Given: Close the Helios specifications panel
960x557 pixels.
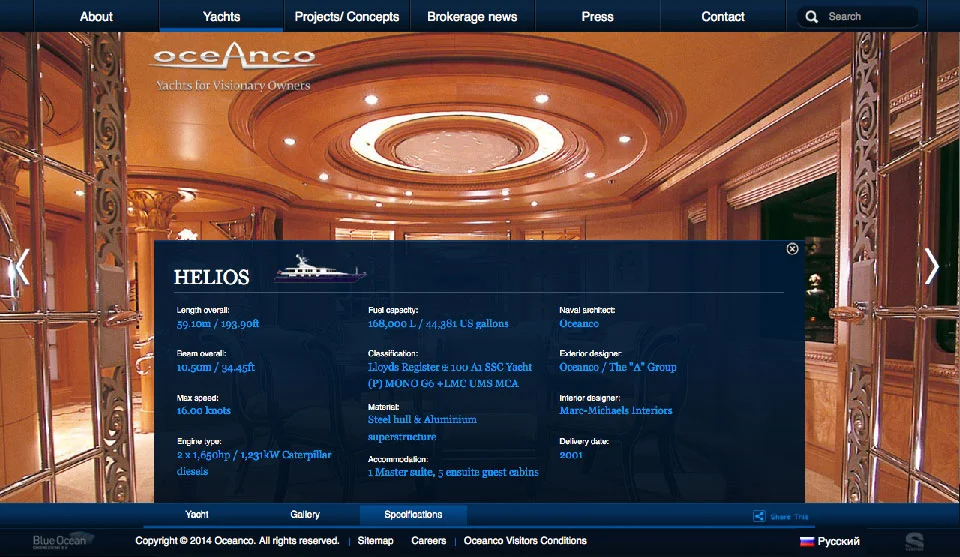Looking at the screenshot, I should (792, 249).
